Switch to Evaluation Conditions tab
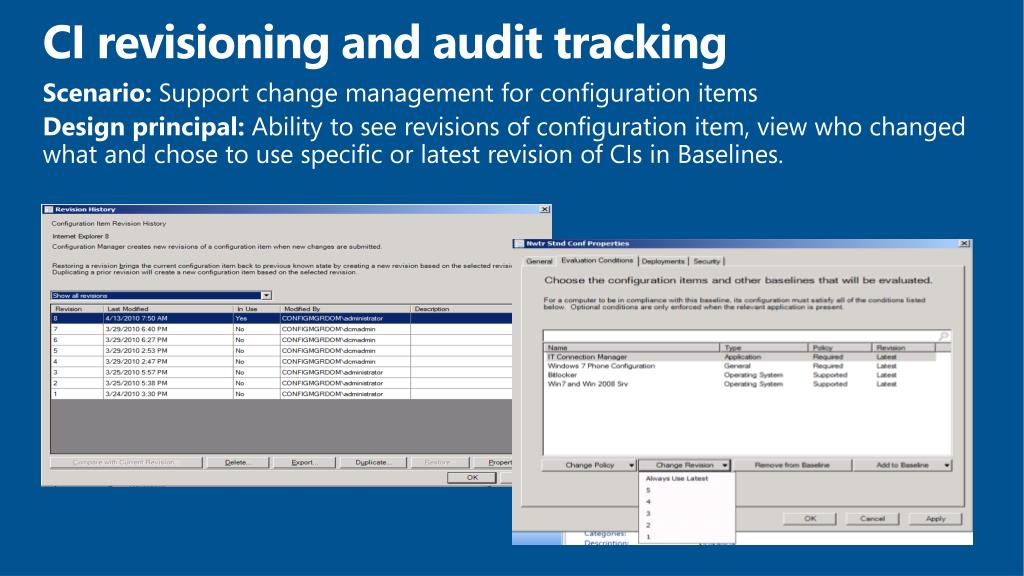Viewport: 1024px width, 576px height. coord(597,261)
